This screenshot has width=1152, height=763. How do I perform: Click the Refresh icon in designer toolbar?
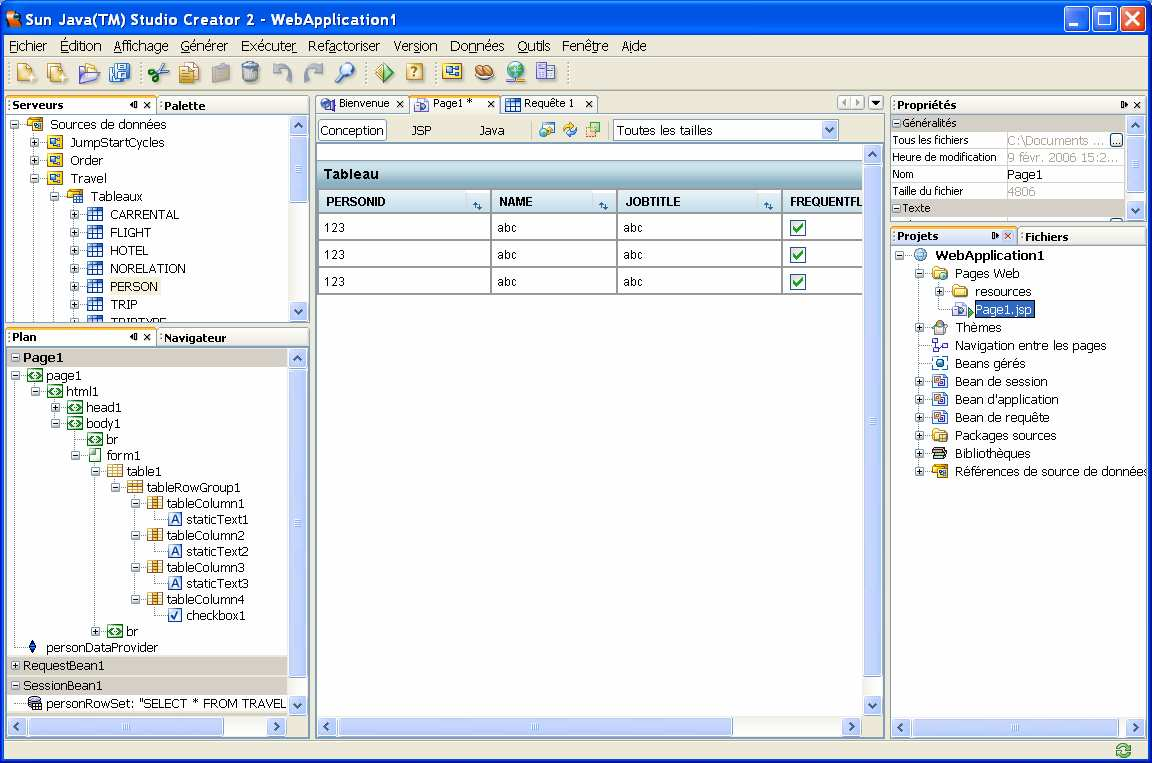pyautogui.click(x=570, y=130)
